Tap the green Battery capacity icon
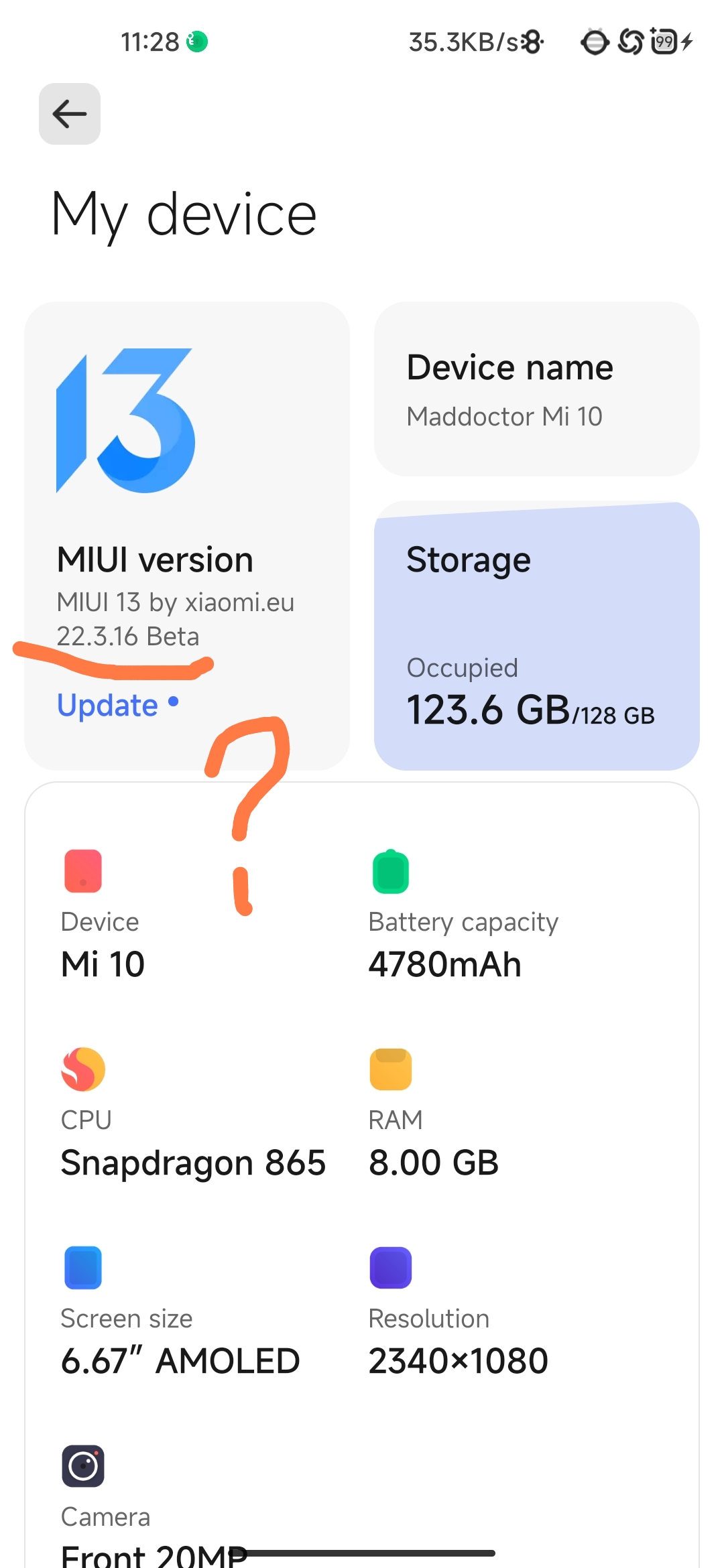 (x=391, y=871)
